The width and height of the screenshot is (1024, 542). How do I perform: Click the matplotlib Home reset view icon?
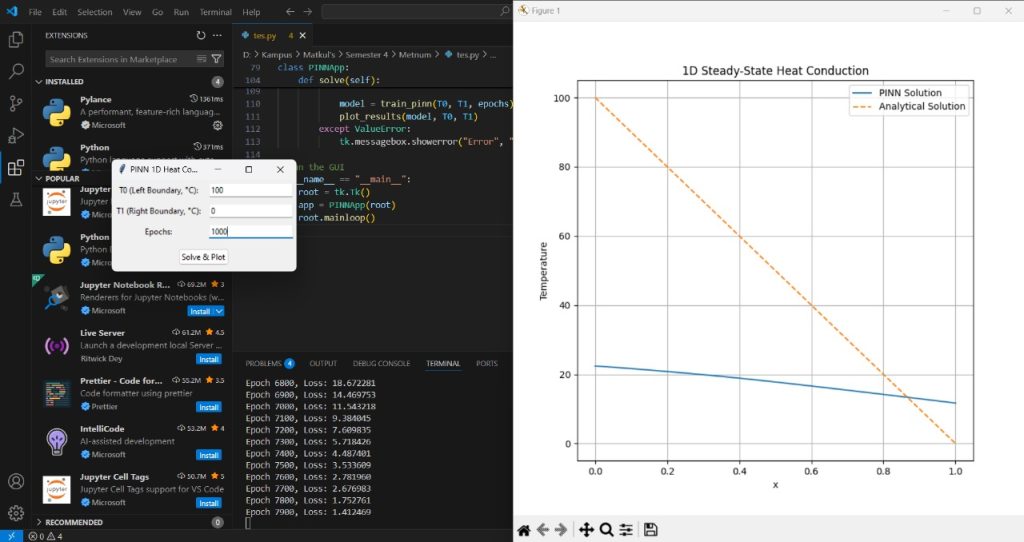tap(523, 529)
